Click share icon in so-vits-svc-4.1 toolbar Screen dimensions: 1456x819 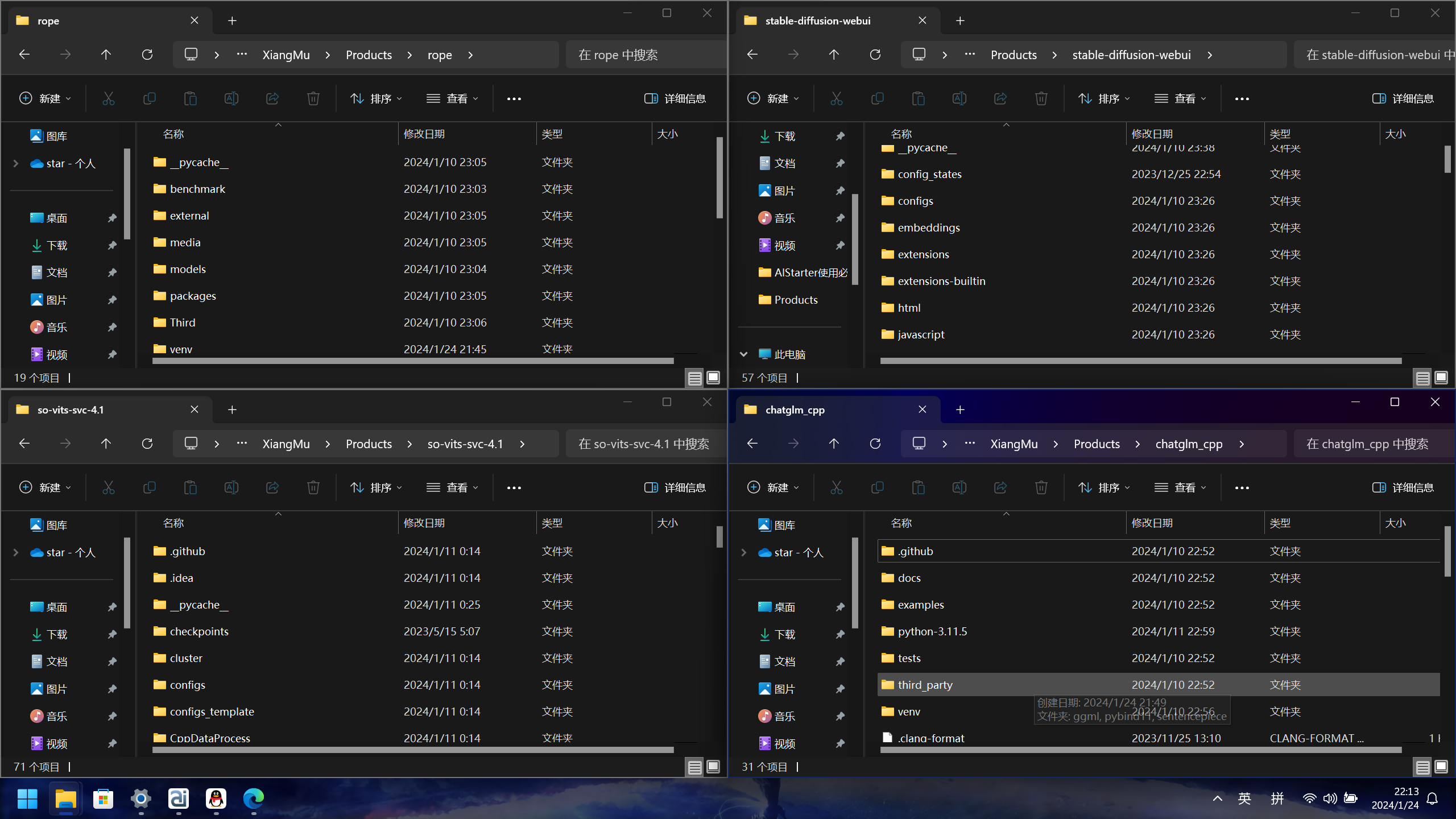tap(272, 487)
